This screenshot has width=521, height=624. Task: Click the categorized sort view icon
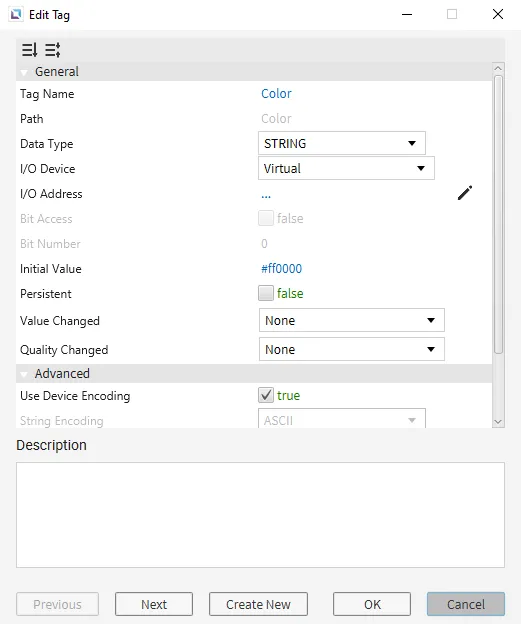point(29,50)
